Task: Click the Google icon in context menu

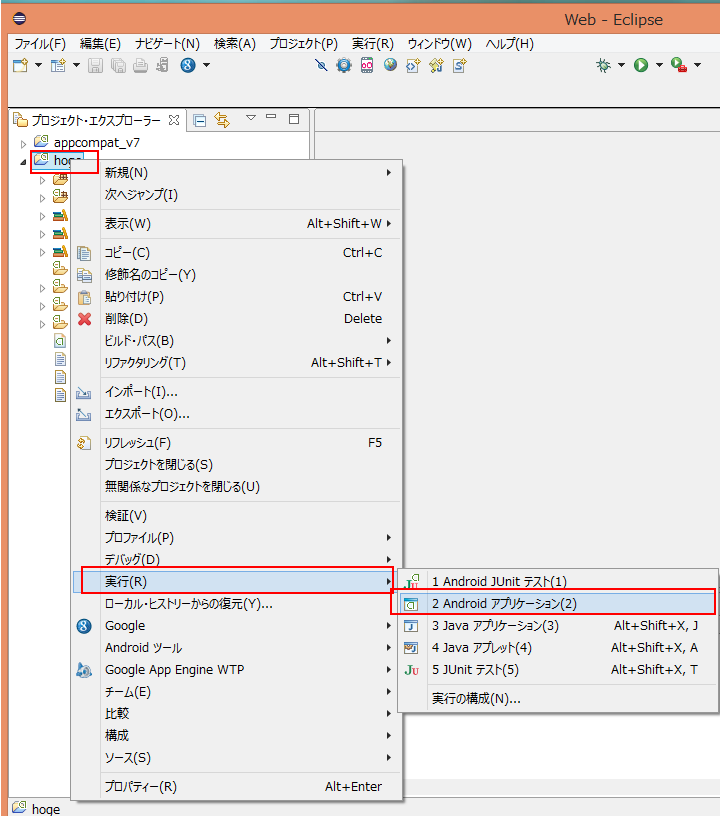Action: point(84,626)
